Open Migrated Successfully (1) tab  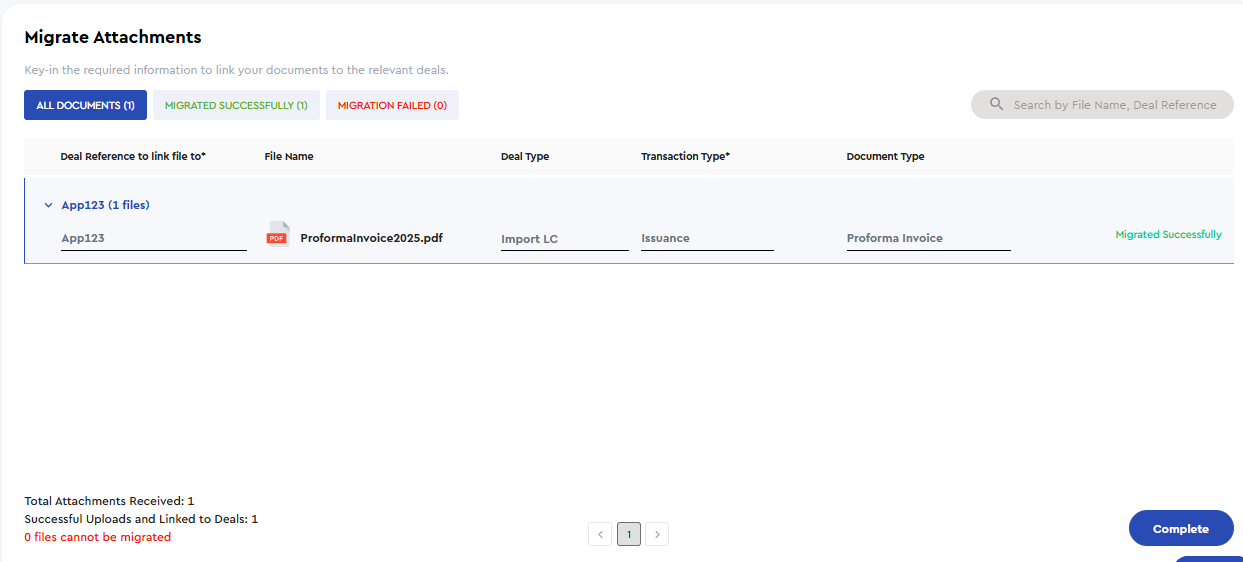pos(236,105)
